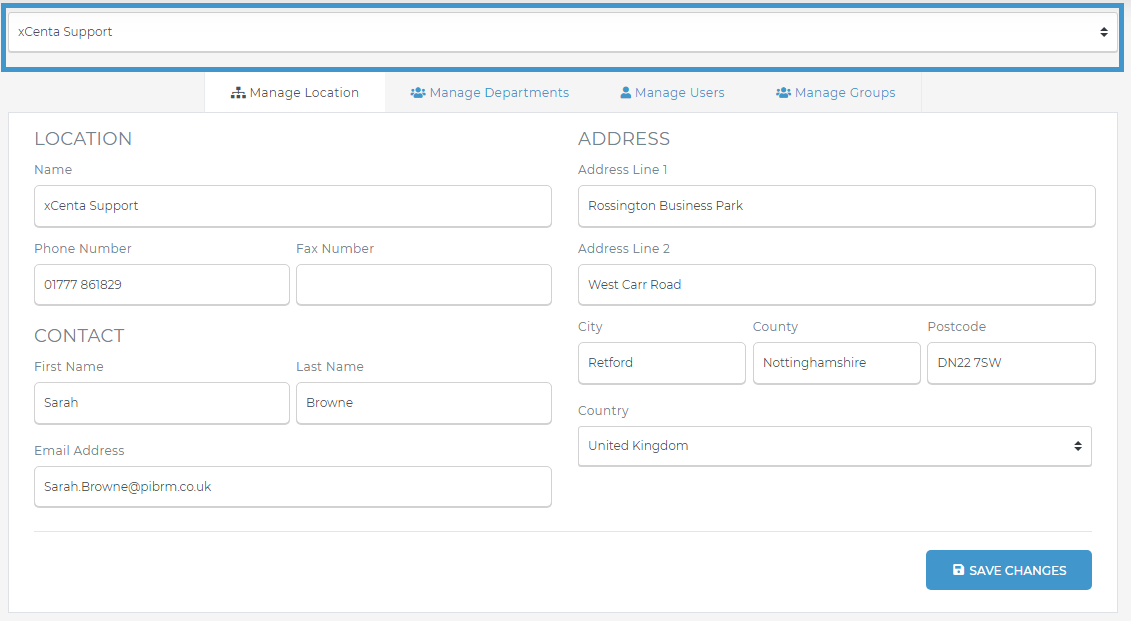
Task: Click the LOCATION section heading
Action: (83, 138)
